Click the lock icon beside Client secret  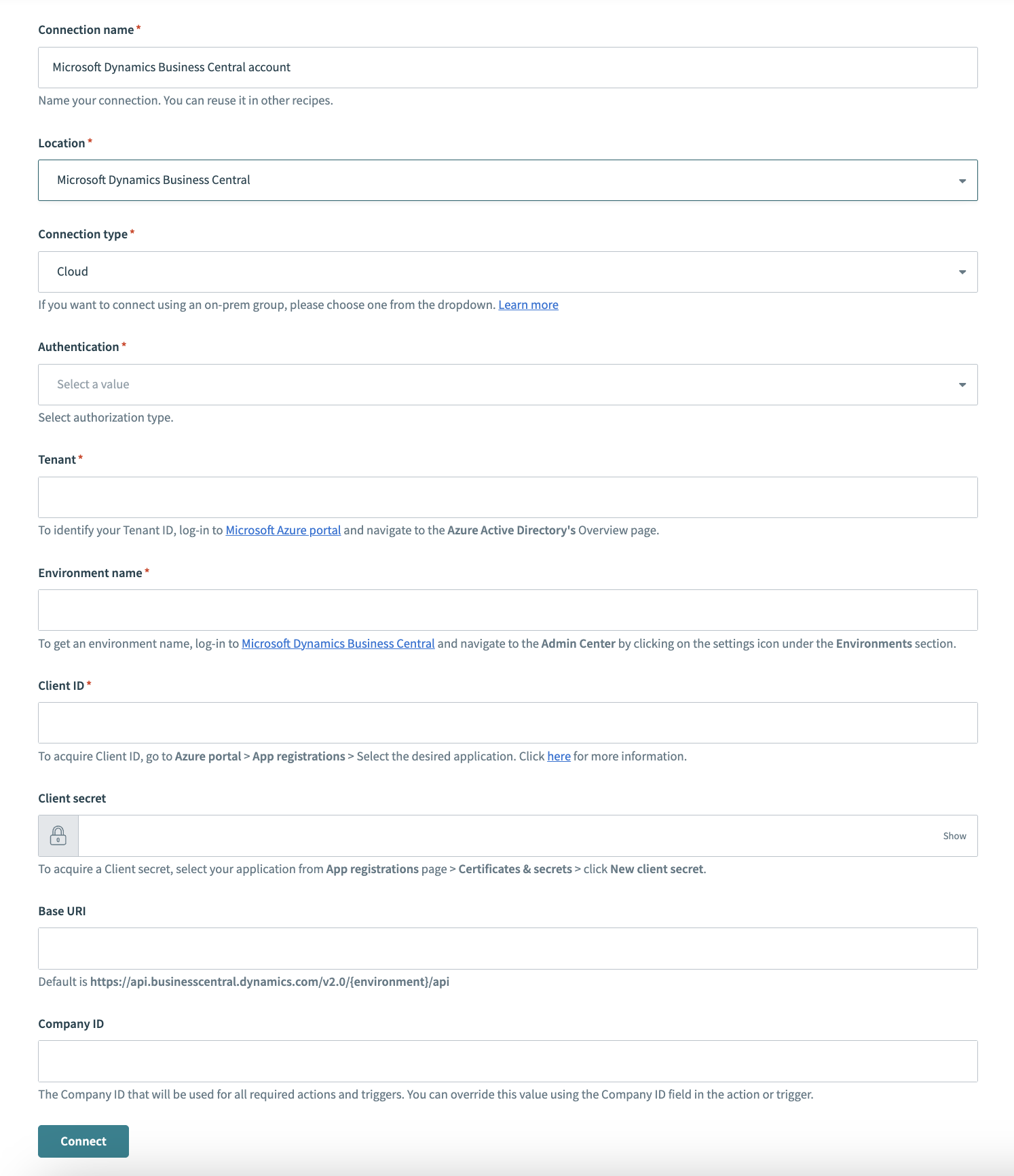coord(58,835)
